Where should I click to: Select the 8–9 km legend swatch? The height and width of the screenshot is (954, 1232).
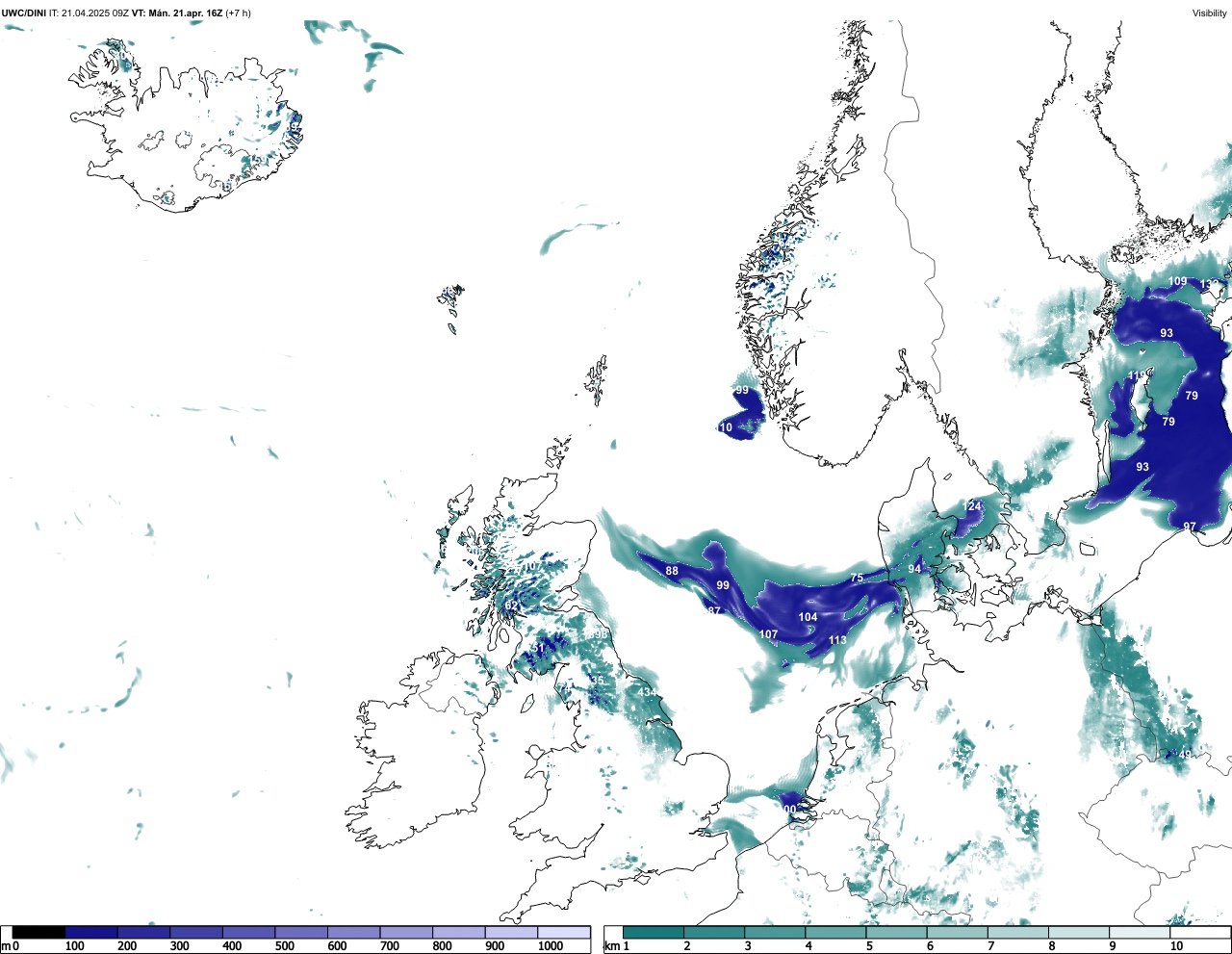pos(1078,932)
